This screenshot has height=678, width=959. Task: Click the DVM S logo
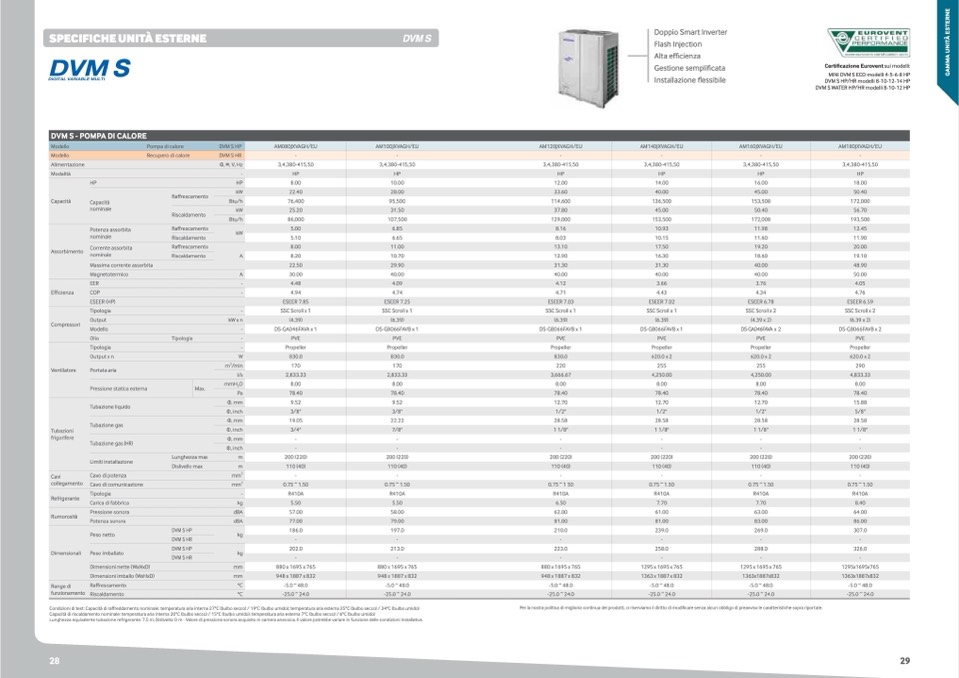coord(90,69)
